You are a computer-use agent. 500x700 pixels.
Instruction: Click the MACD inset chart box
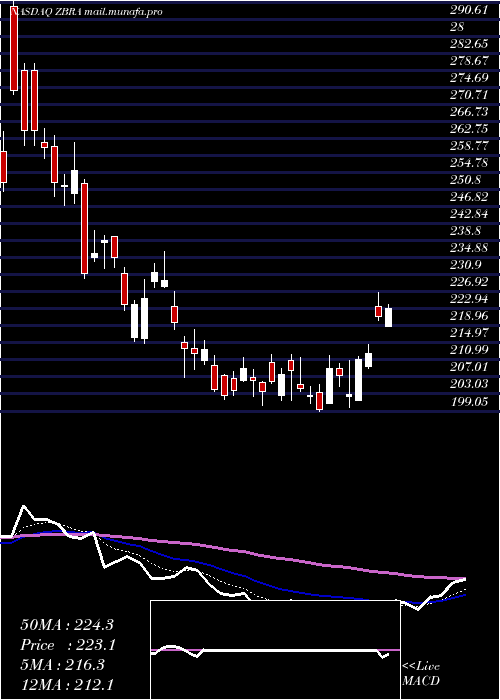pos(275,650)
